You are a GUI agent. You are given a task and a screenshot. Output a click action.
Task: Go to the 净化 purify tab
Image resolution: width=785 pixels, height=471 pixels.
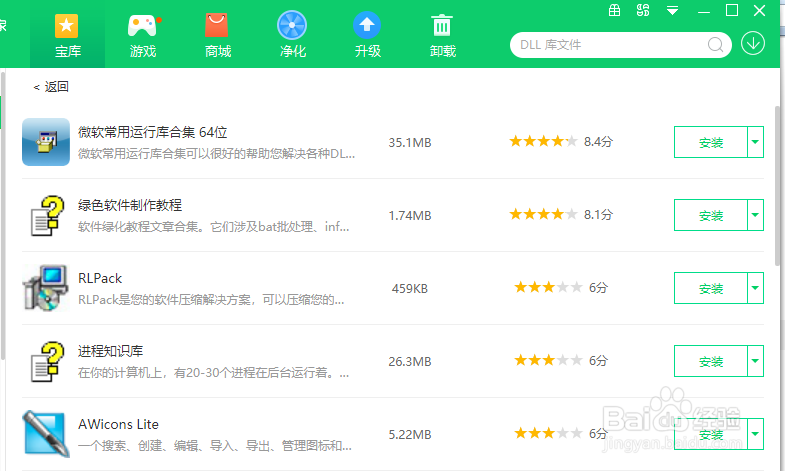pyautogui.click(x=292, y=36)
